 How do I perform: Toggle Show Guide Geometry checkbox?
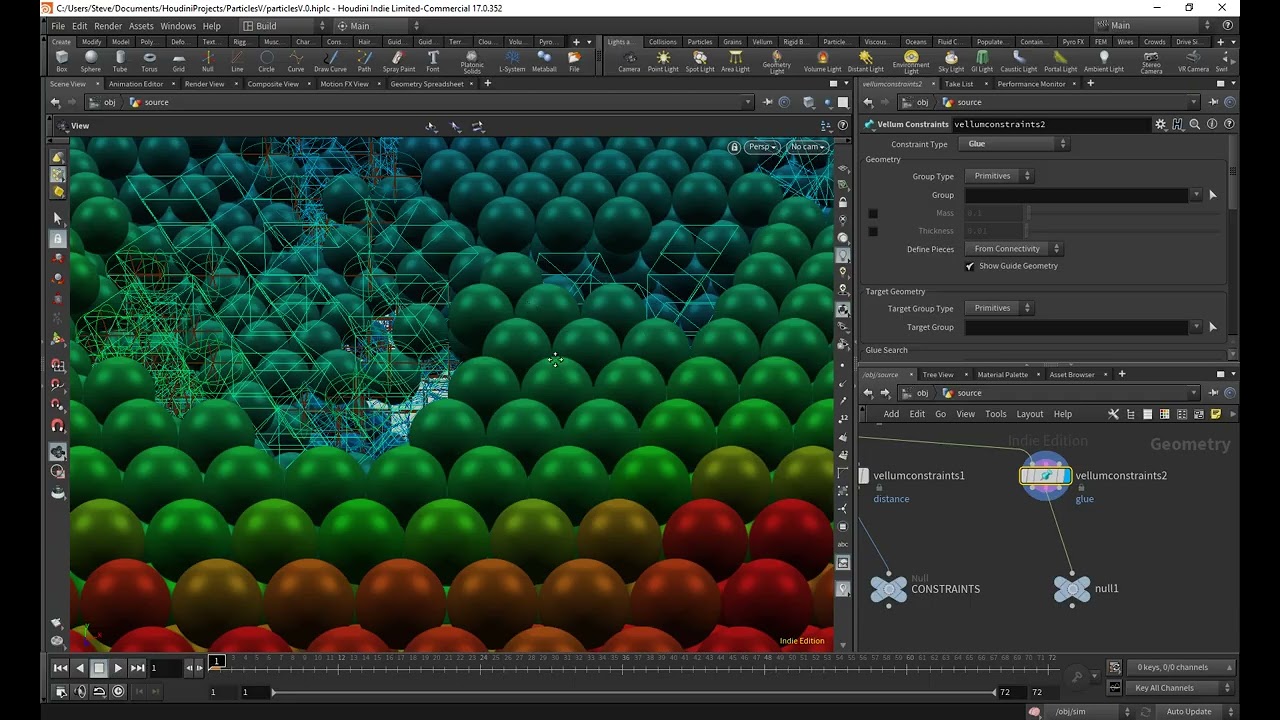pyautogui.click(x=970, y=266)
